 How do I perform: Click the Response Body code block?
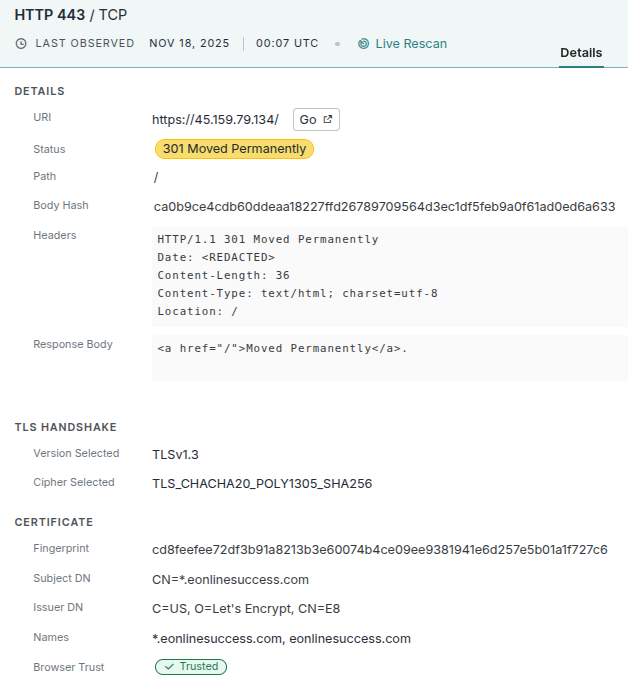(x=388, y=356)
